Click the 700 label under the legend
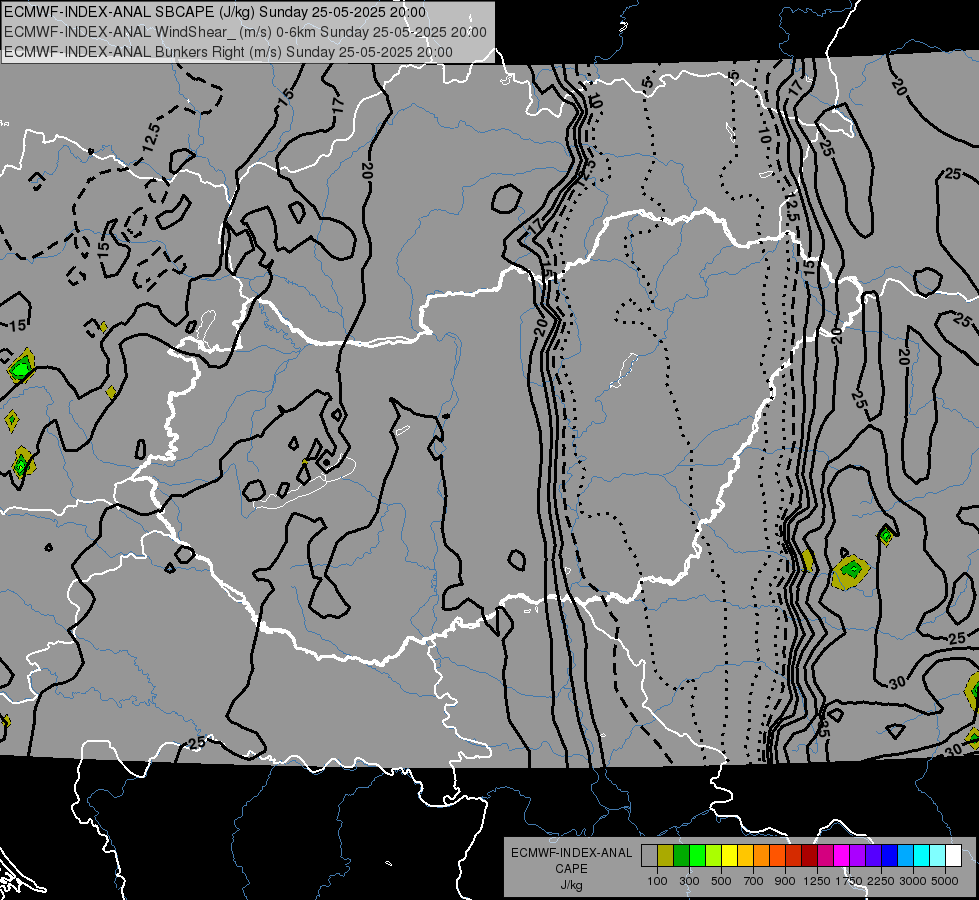This screenshot has width=979, height=900. pos(754,881)
